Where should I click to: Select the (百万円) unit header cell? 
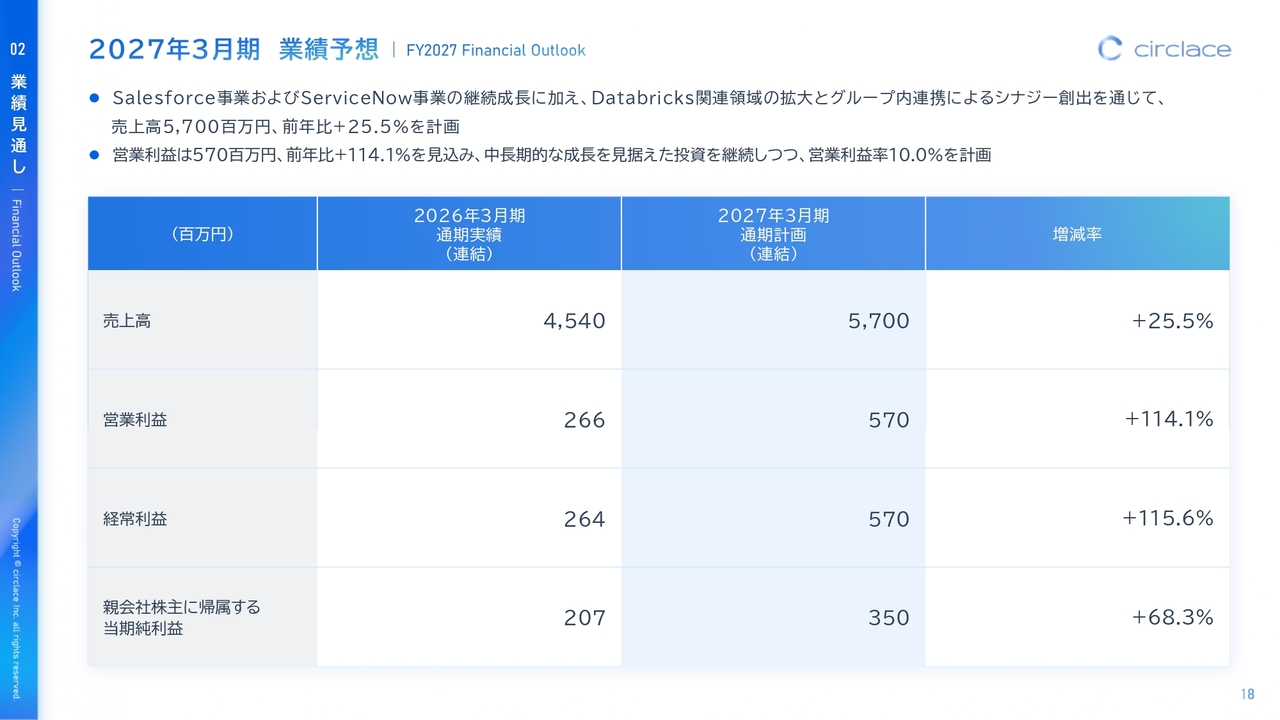pyautogui.click(x=202, y=234)
